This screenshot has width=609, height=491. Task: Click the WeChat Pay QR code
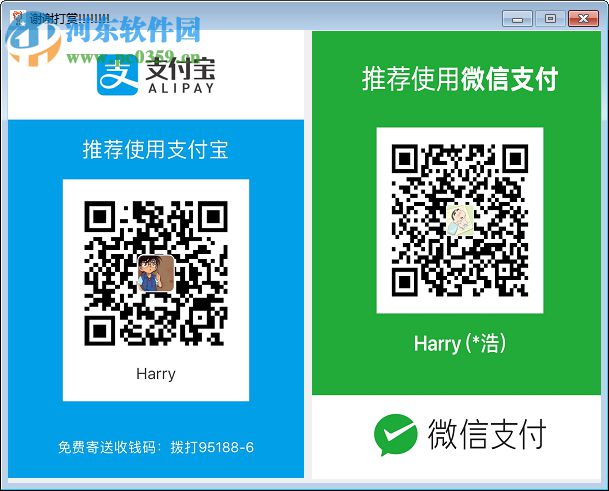460,220
